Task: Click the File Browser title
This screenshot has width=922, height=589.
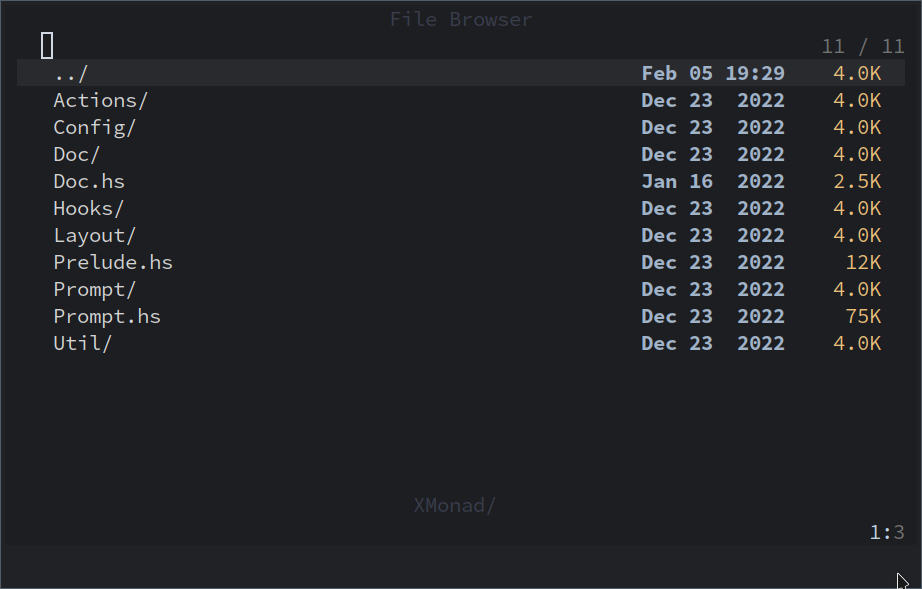Action: point(460,18)
